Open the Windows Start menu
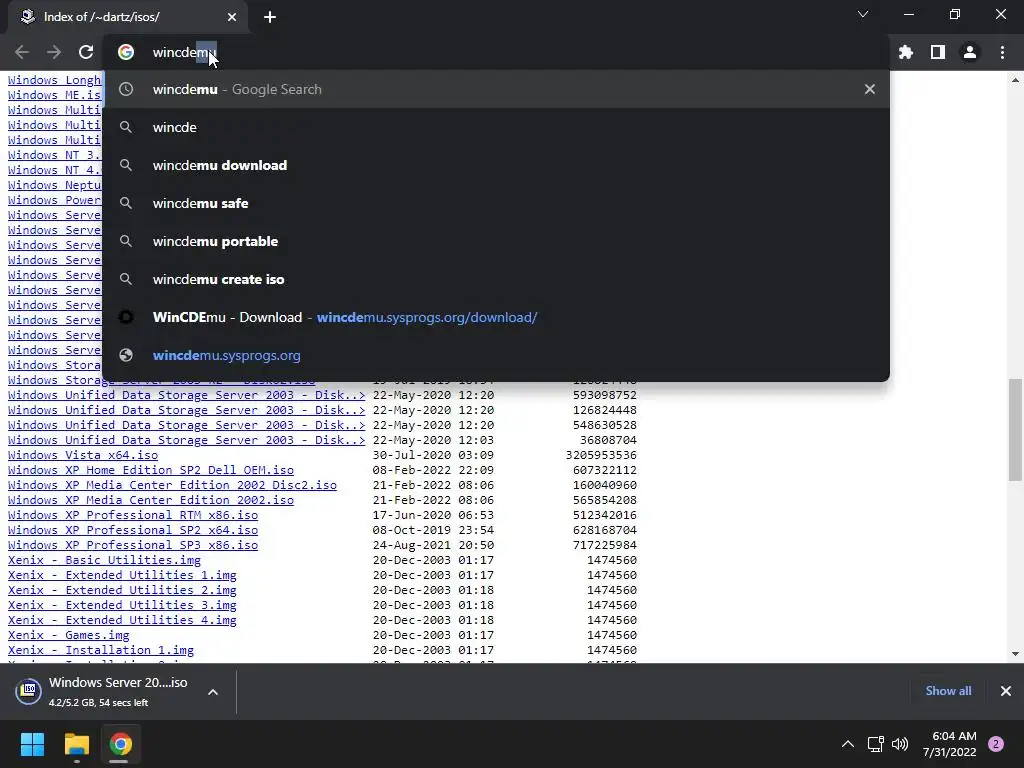The width and height of the screenshot is (1024, 768). click(x=32, y=744)
